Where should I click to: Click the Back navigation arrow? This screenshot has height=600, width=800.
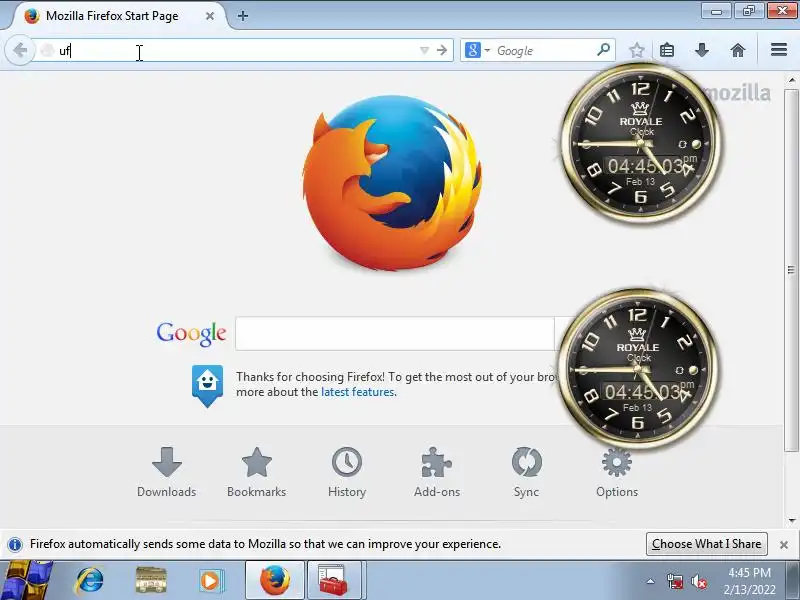(x=20, y=50)
